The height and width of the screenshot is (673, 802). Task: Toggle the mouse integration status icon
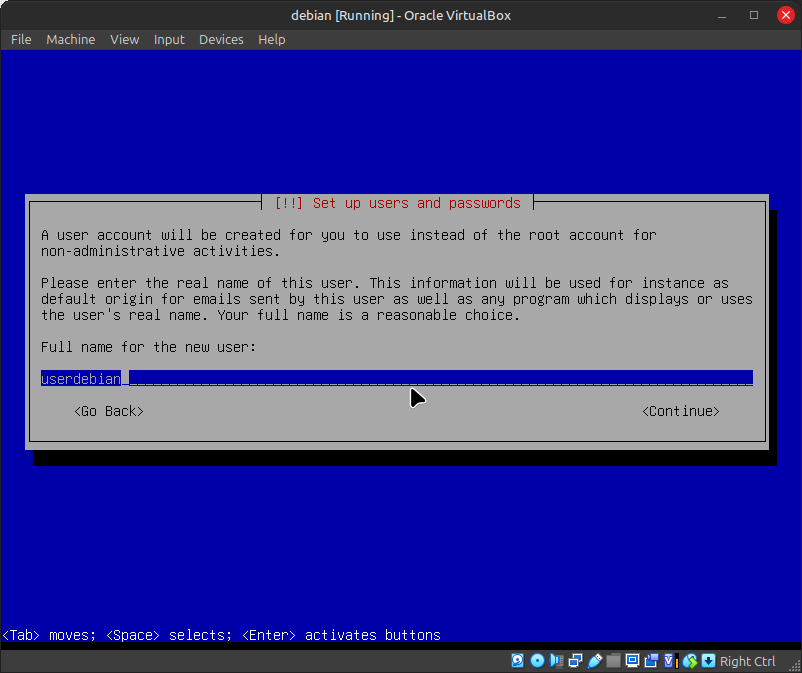click(689, 661)
